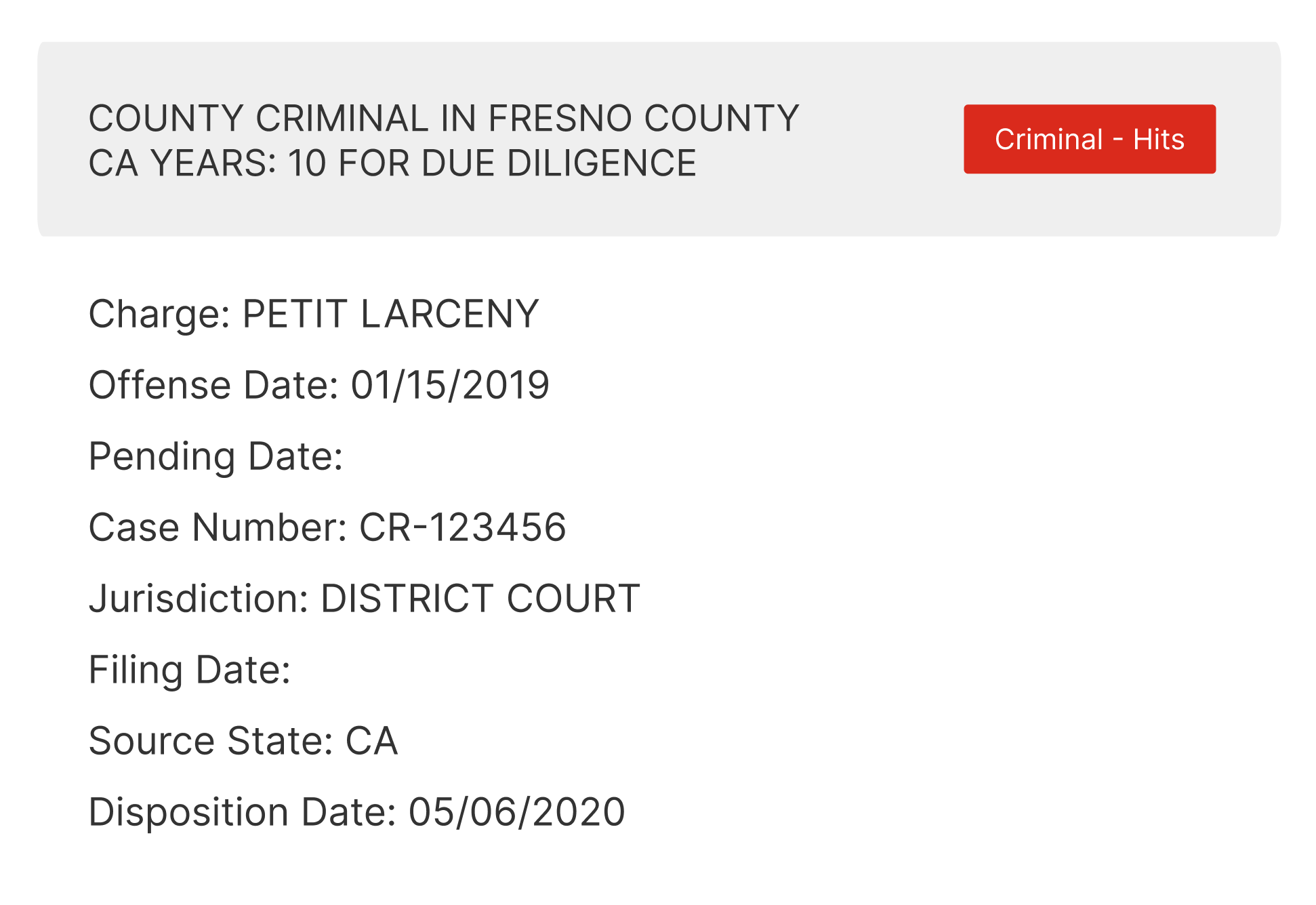Click the Filing Date label
This screenshot has height=905, width=1316.
point(190,670)
